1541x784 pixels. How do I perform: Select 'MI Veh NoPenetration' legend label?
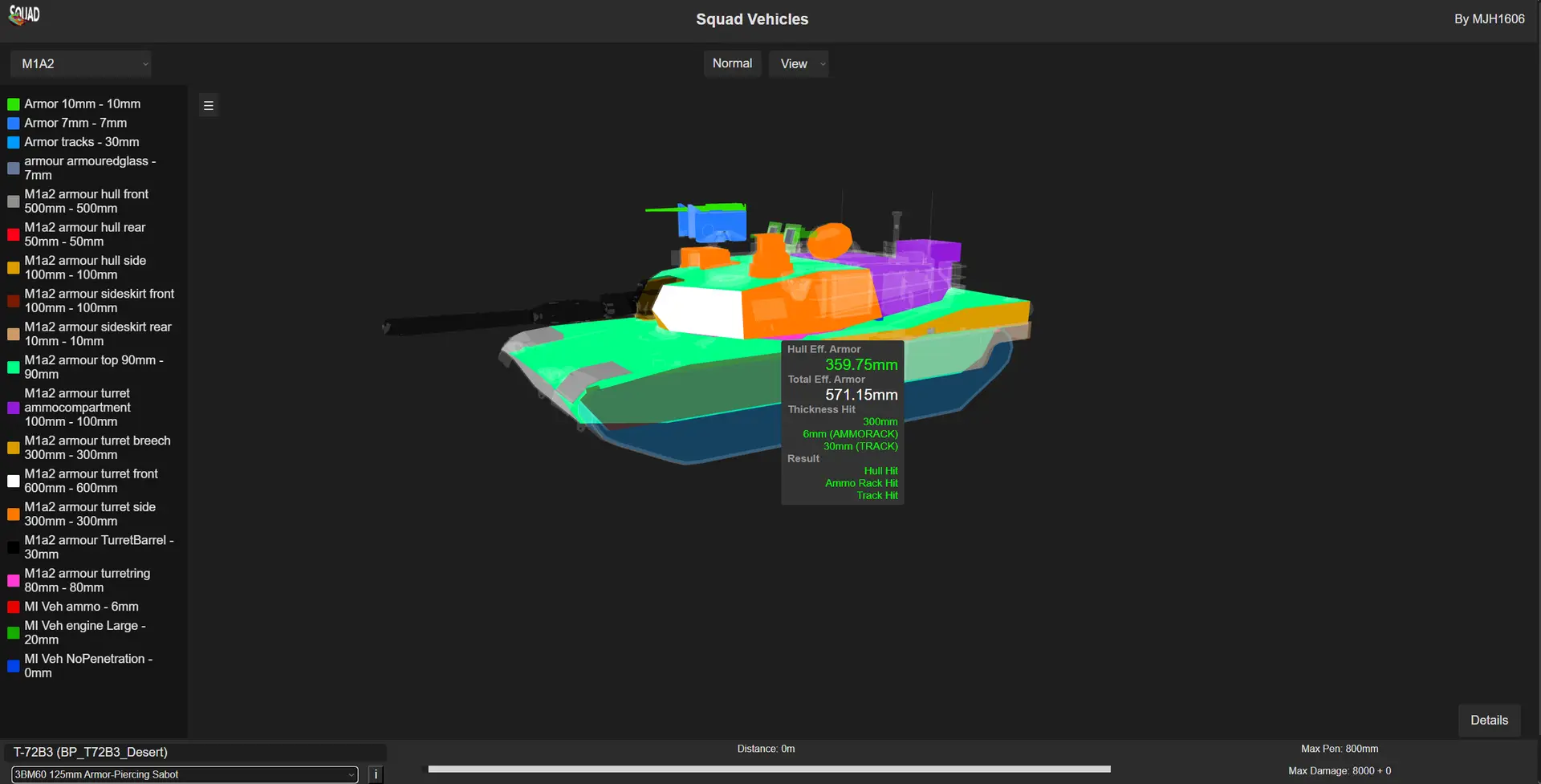[88, 666]
